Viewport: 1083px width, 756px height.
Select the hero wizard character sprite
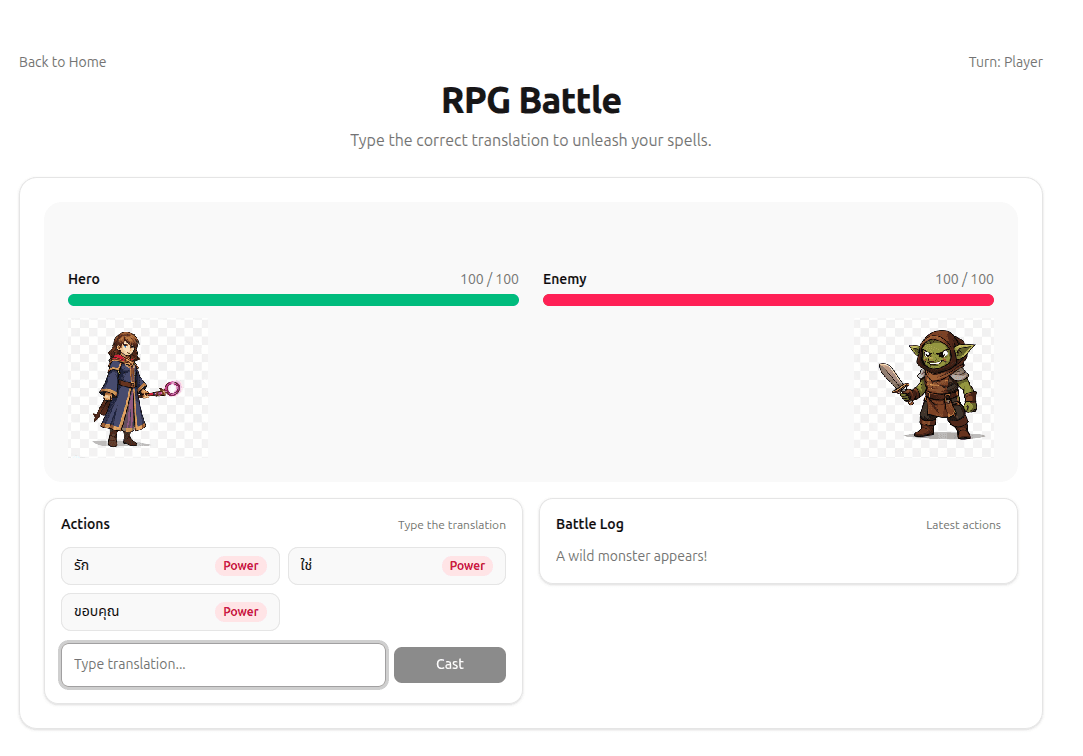[x=138, y=388]
